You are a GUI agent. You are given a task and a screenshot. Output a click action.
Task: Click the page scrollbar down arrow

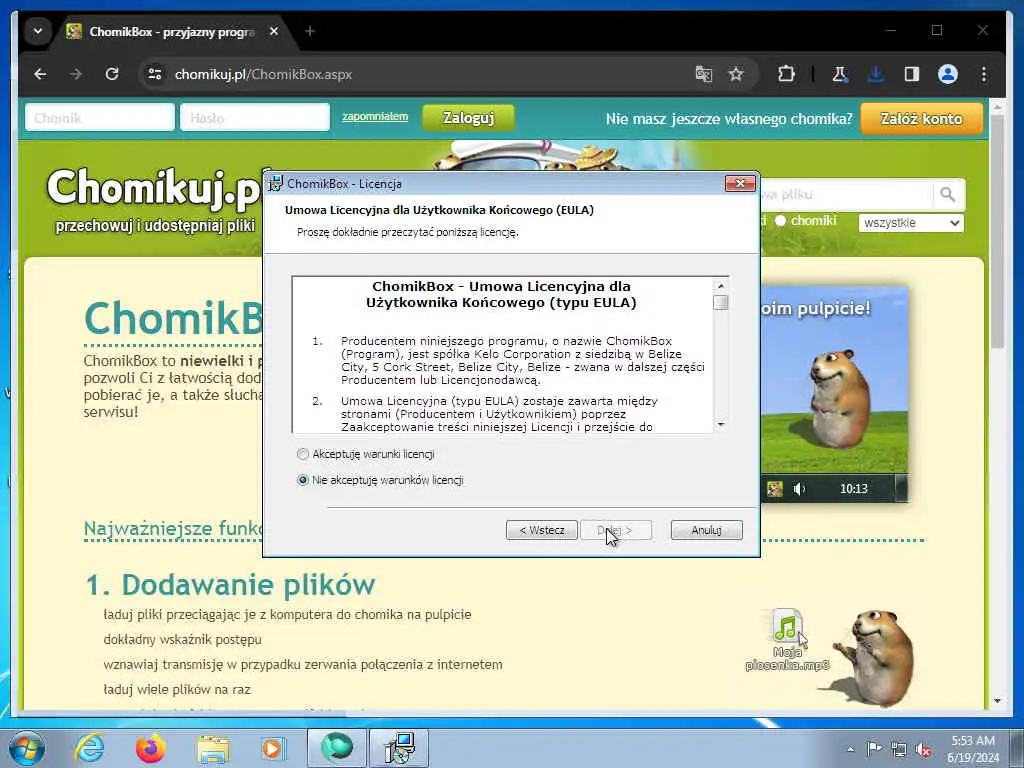(997, 701)
